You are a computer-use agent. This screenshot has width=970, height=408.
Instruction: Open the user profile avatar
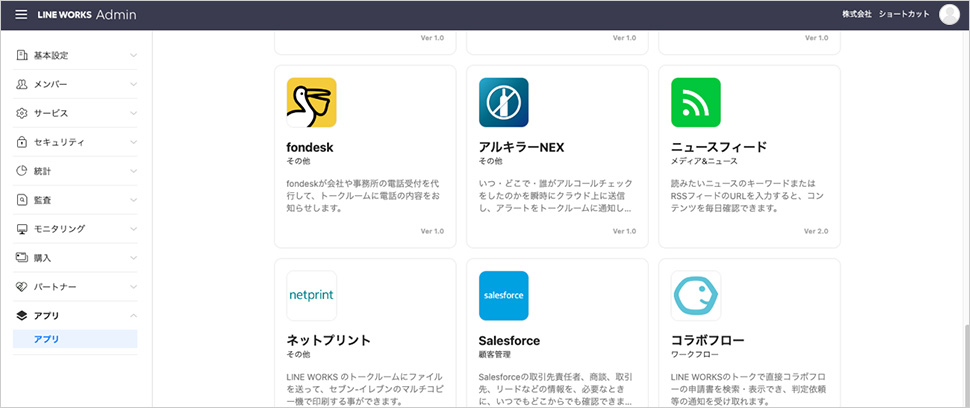(x=949, y=14)
